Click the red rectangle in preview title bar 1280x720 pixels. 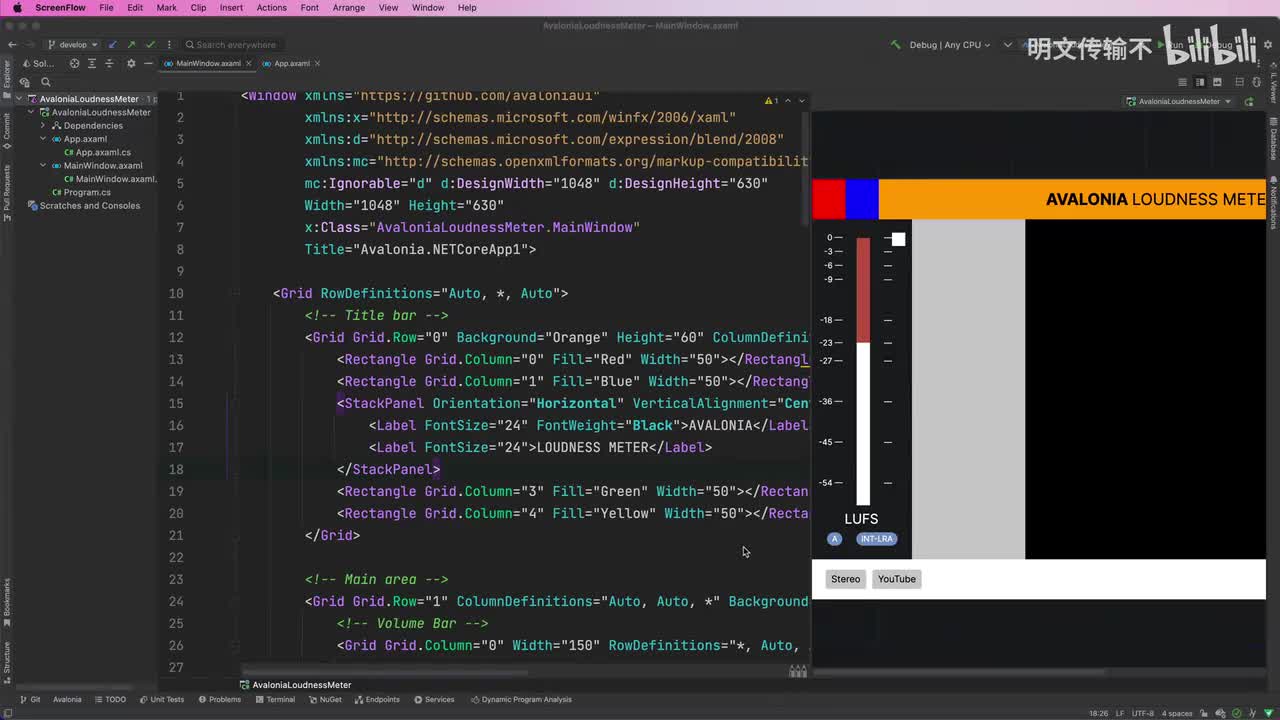pos(829,199)
